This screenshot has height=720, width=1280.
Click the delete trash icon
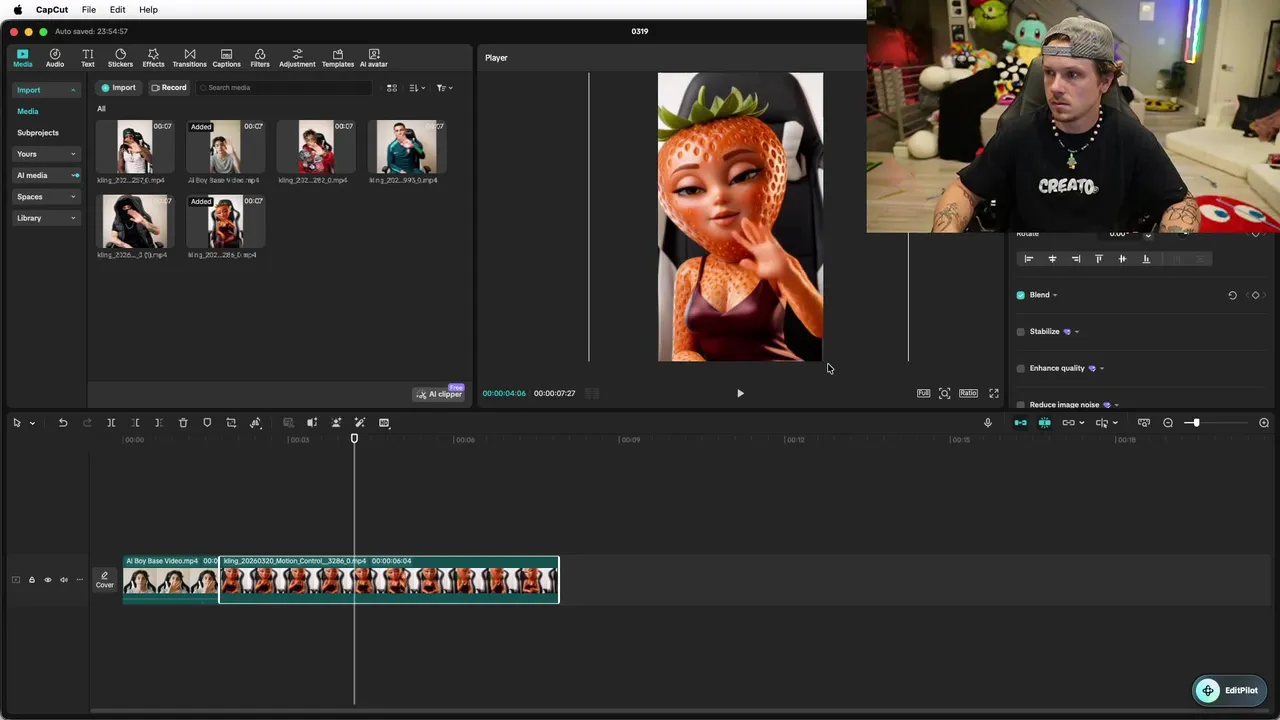[183, 423]
